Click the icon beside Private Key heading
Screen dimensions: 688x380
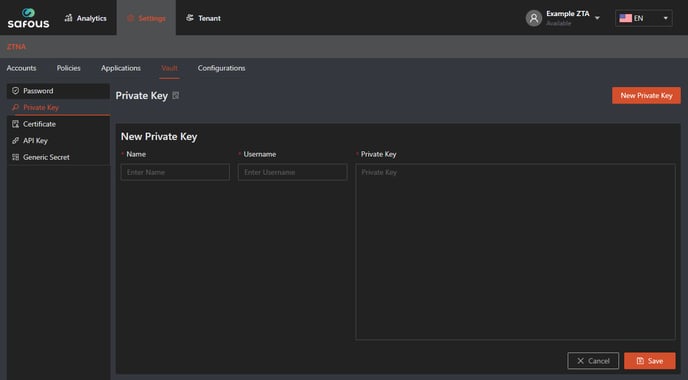176,96
